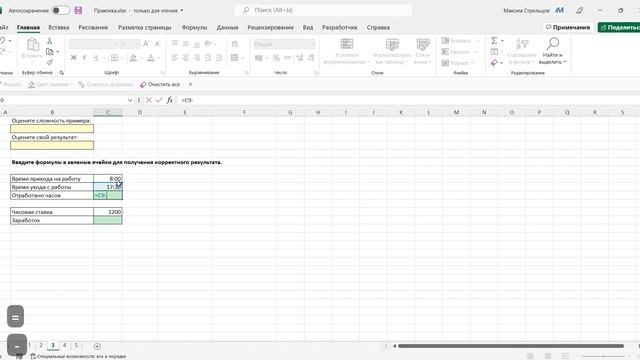This screenshot has width=640, height=360.
Task: Toggle Italic formatting (К)
Action: point(84,58)
